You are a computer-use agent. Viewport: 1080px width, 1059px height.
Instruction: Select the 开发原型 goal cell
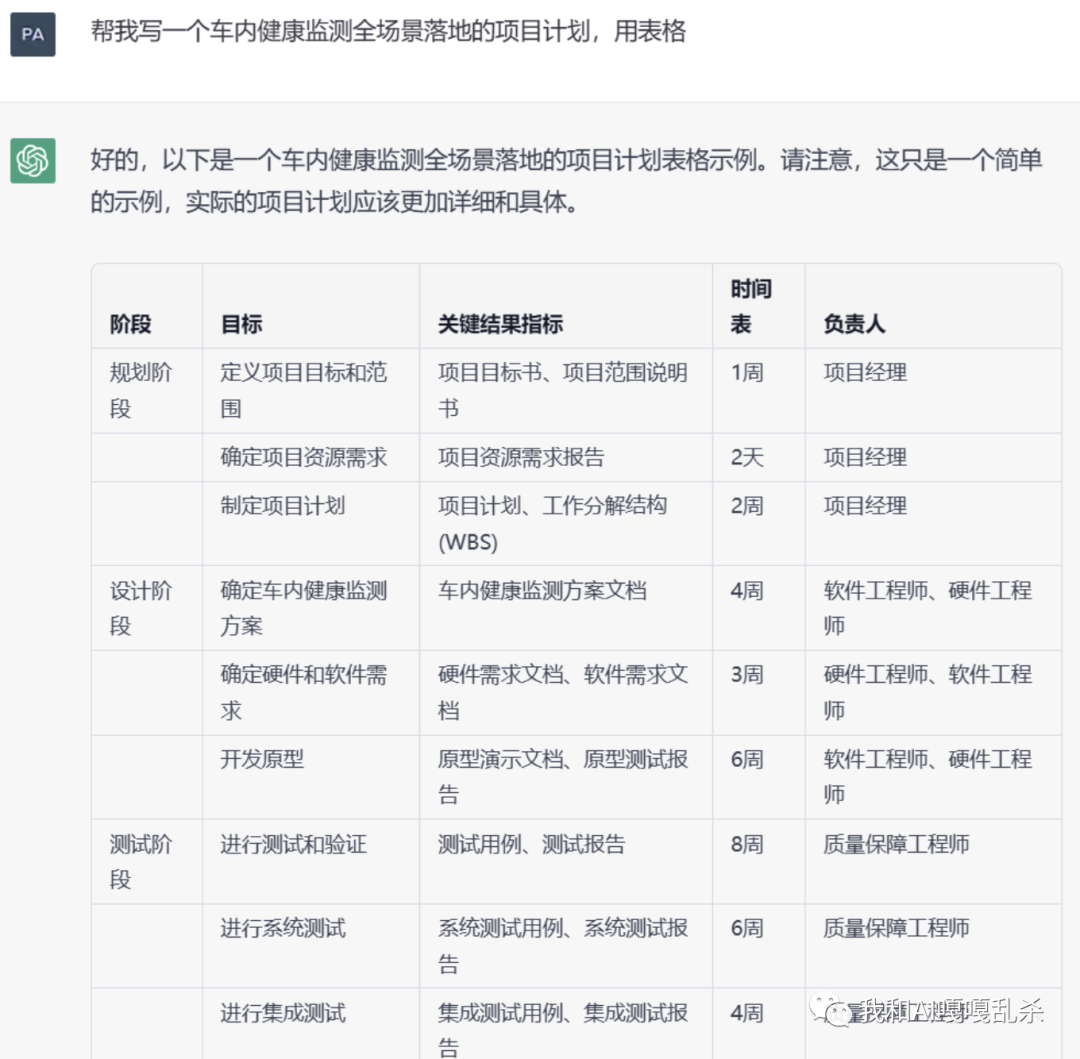coord(262,760)
